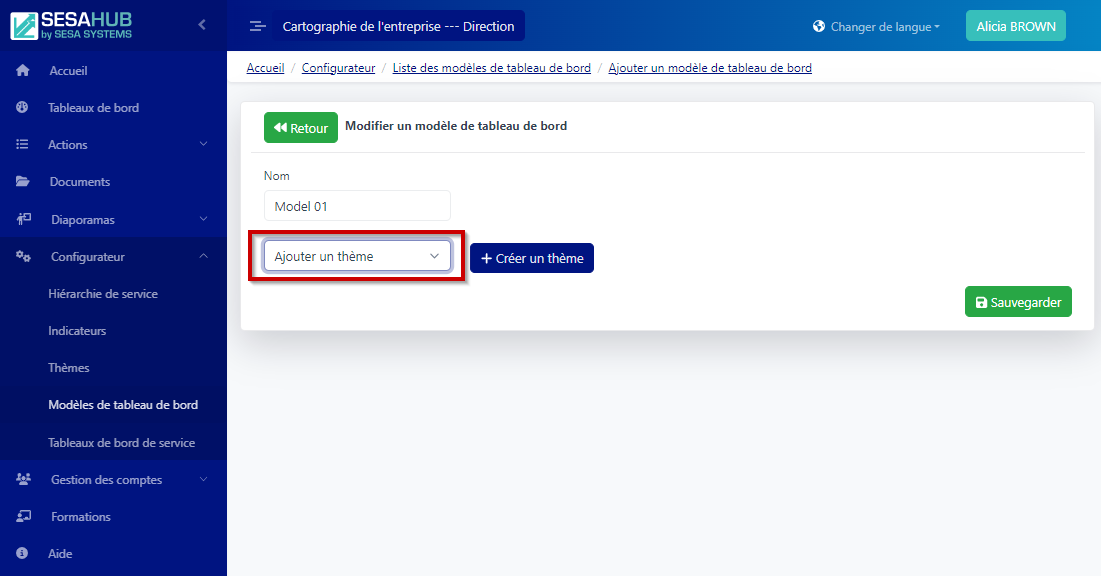Open Aide via the info icon
The width and height of the screenshot is (1101, 576).
click(22, 553)
